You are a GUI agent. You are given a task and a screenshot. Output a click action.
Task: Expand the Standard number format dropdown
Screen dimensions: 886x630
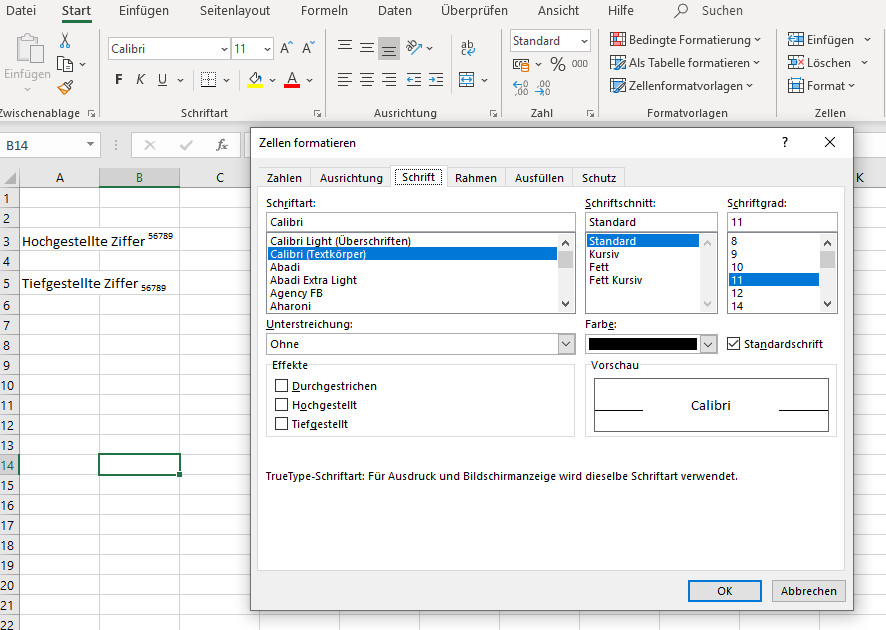(582, 41)
